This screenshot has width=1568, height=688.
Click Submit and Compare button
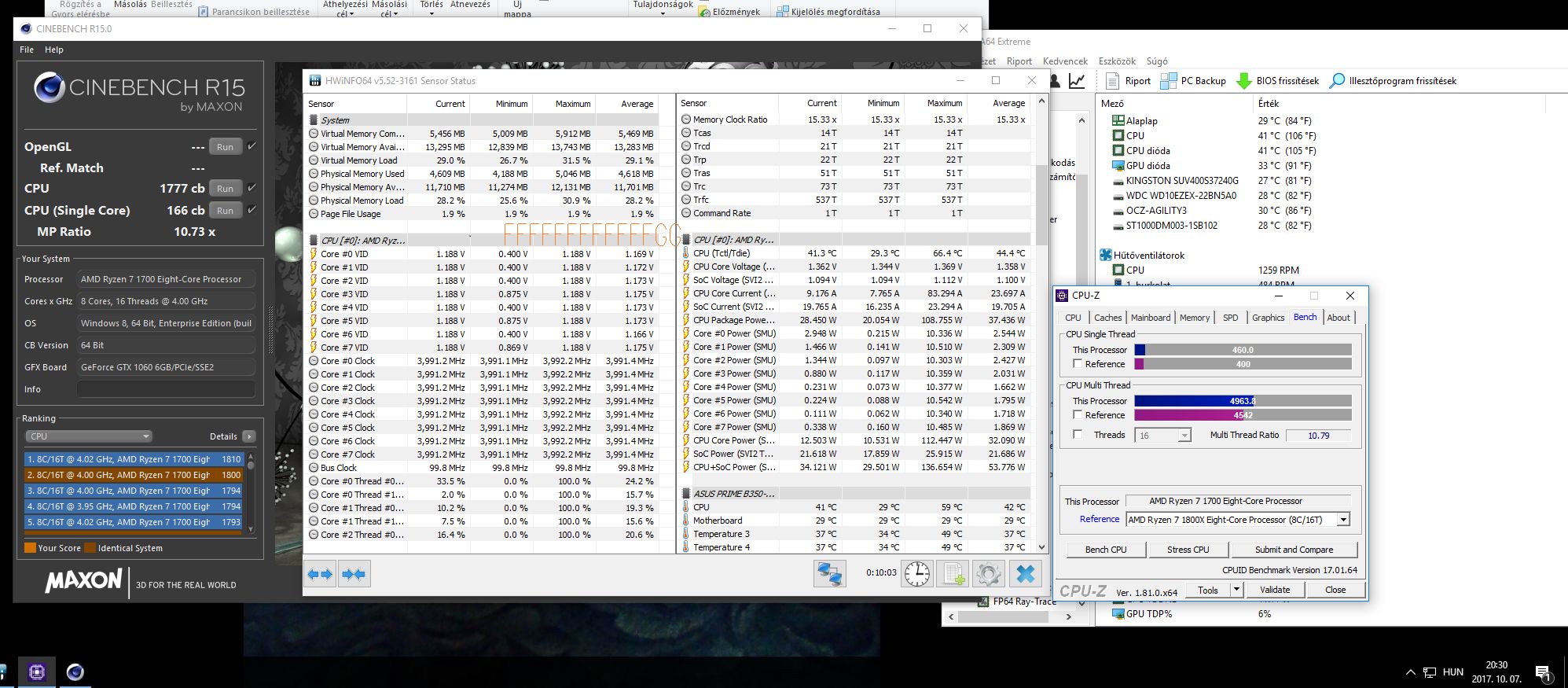[1294, 550]
